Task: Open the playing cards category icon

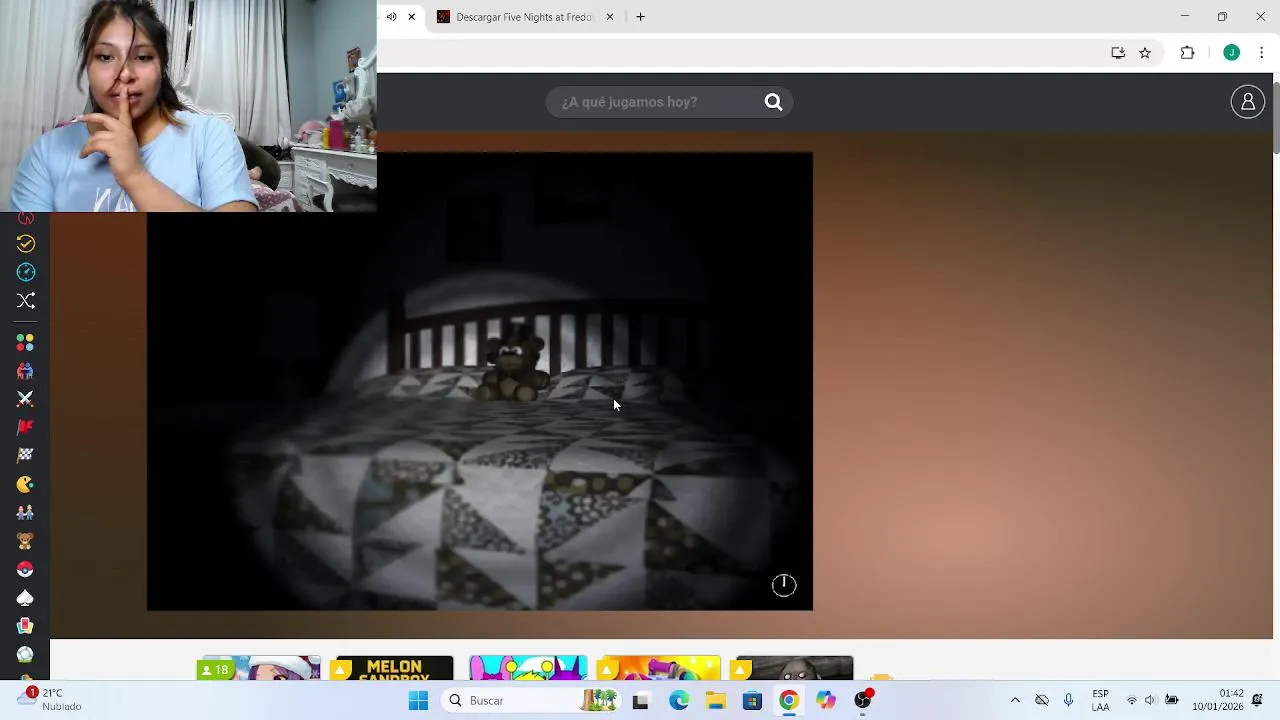Action: [x=26, y=626]
